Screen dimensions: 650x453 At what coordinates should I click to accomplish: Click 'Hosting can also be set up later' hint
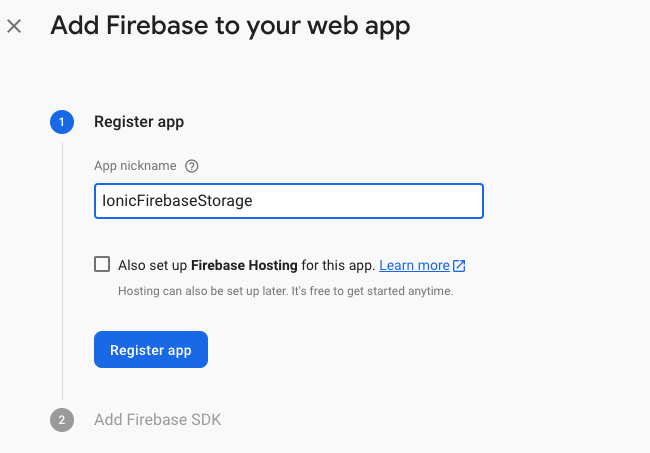click(x=200, y=291)
